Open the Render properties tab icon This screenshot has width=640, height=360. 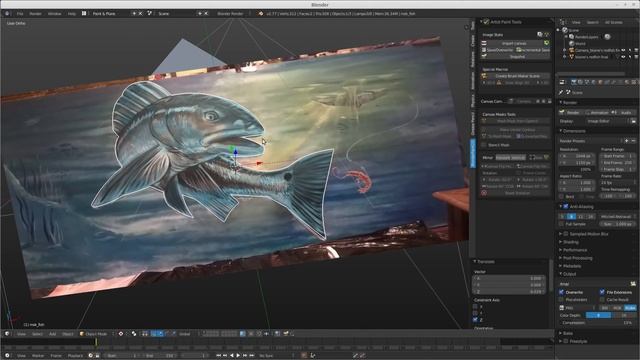coord(573,82)
